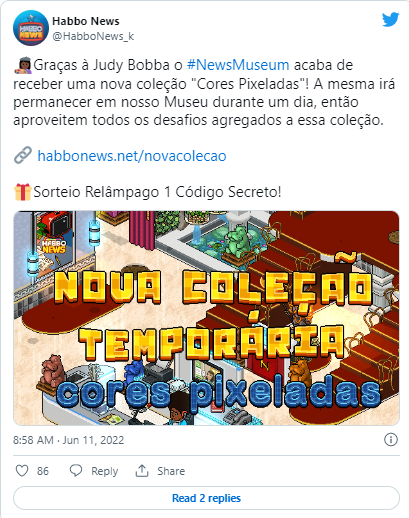The image size is (409, 518).
Task: Click the Twitter bird logo
Action: (390, 20)
